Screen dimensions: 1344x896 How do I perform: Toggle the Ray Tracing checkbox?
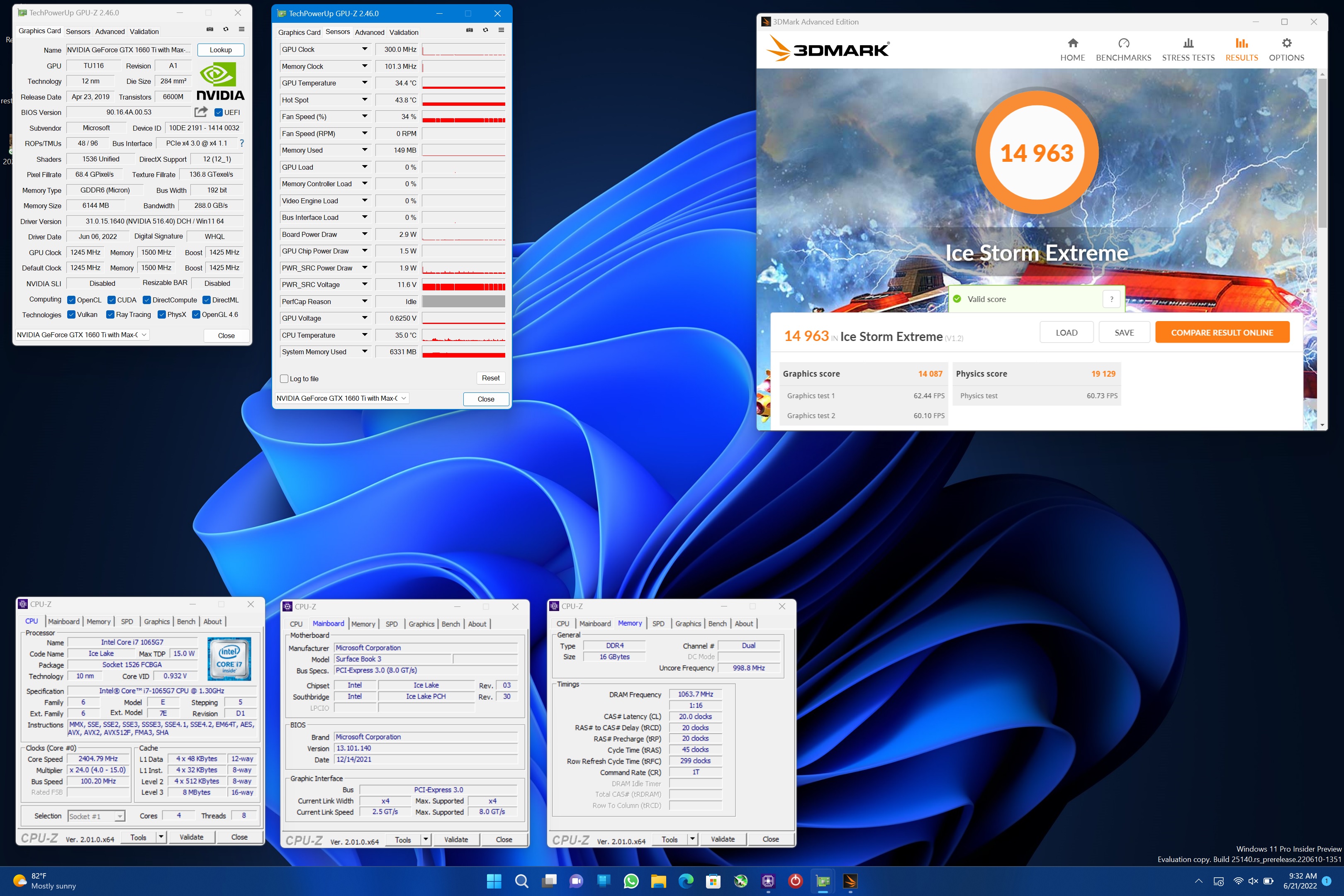tap(110, 314)
